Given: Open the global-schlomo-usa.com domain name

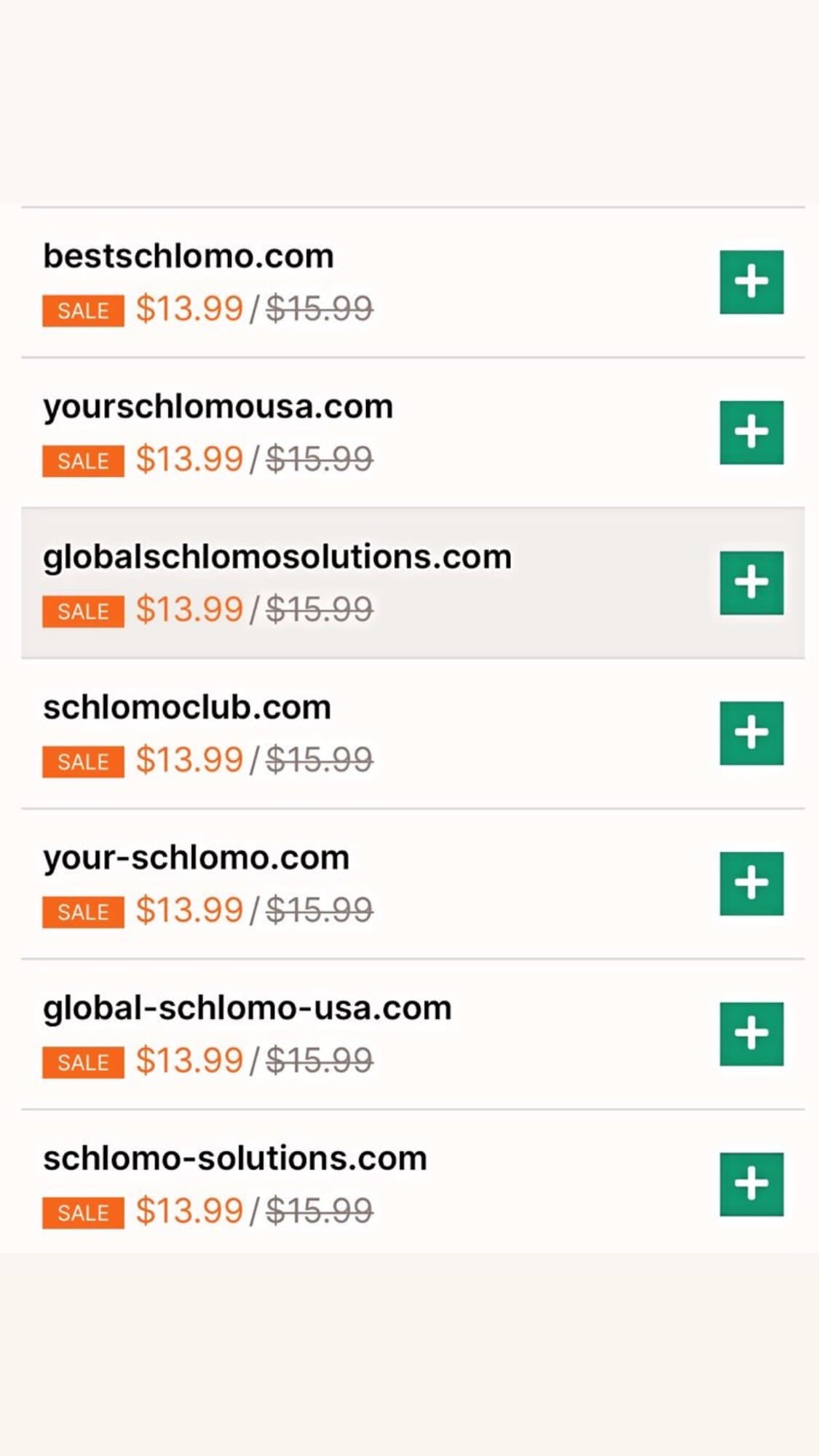Looking at the screenshot, I should pos(247,1008).
